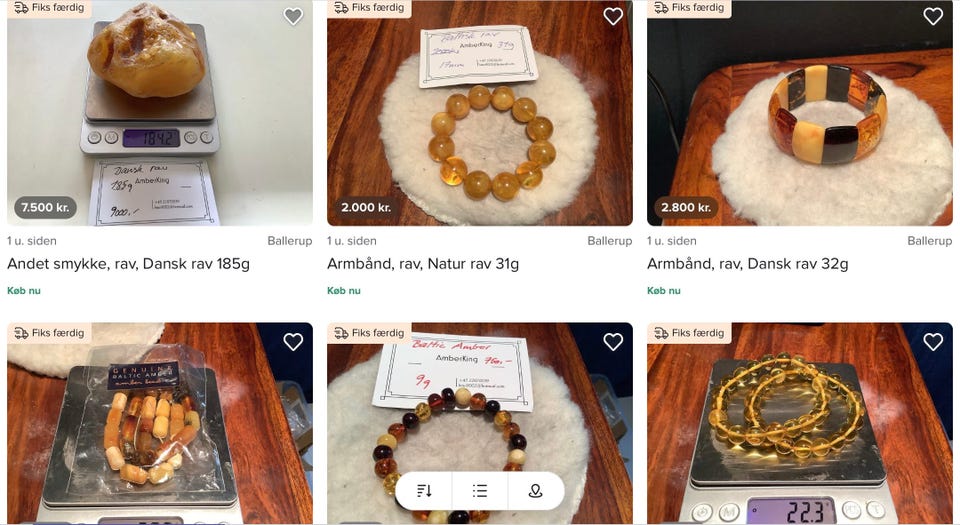Image resolution: width=960 pixels, height=525 pixels.
Task: Click Køb nu under Dansk rav 185g
Action: 24,291
